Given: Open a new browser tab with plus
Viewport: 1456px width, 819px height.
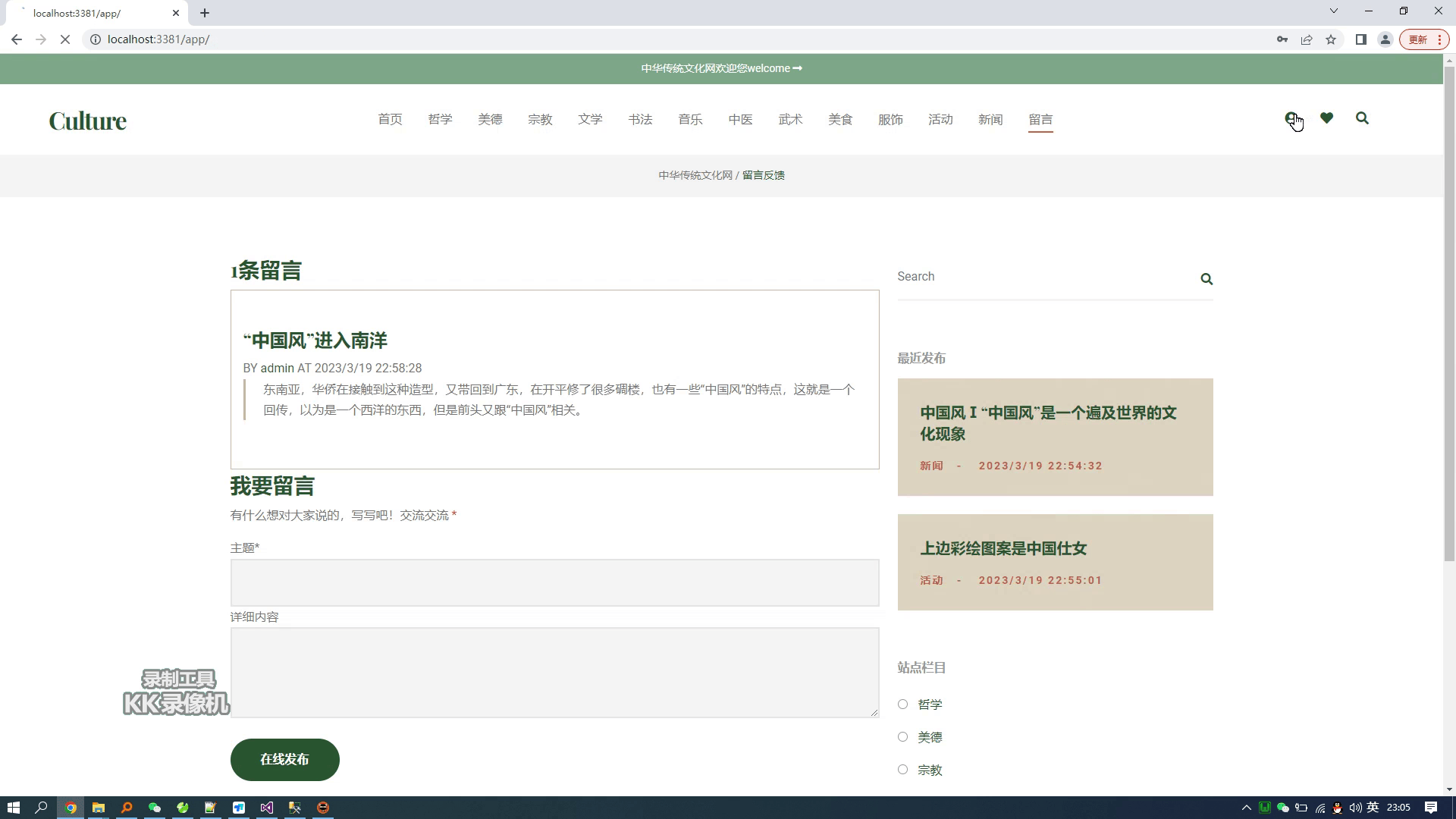Looking at the screenshot, I should [205, 13].
